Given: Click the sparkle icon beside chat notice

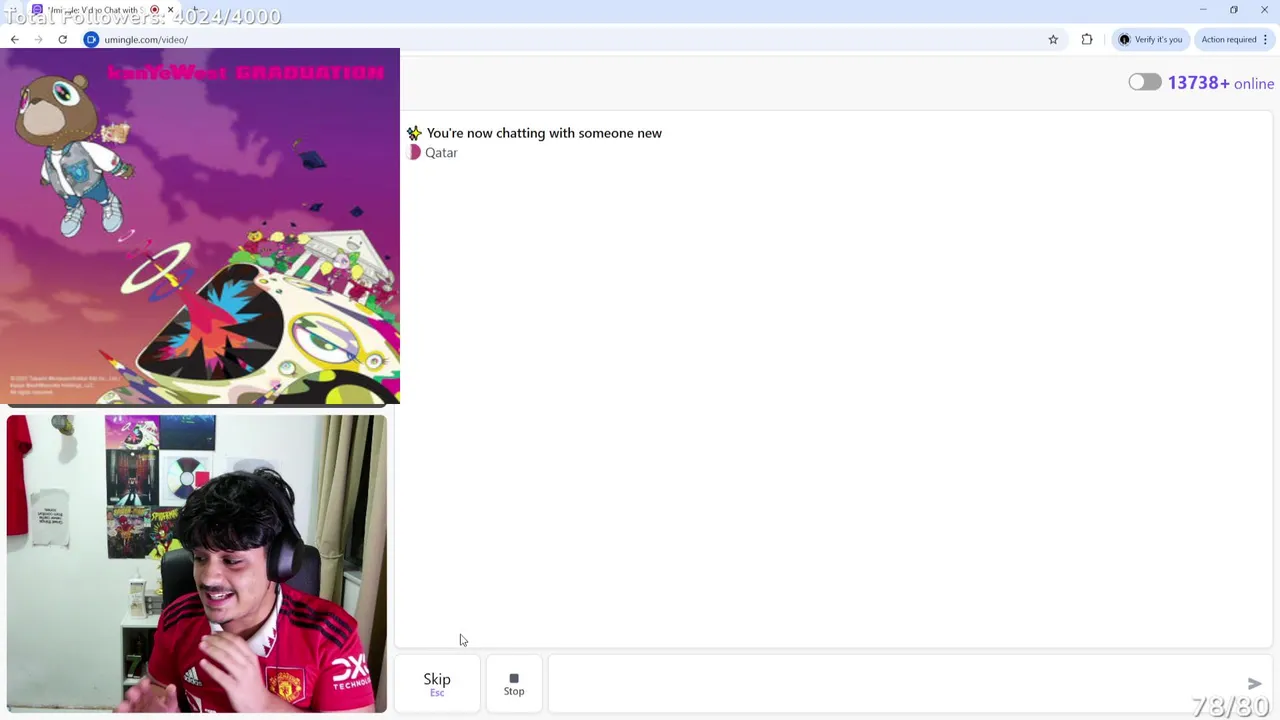Looking at the screenshot, I should click(414, 133).
